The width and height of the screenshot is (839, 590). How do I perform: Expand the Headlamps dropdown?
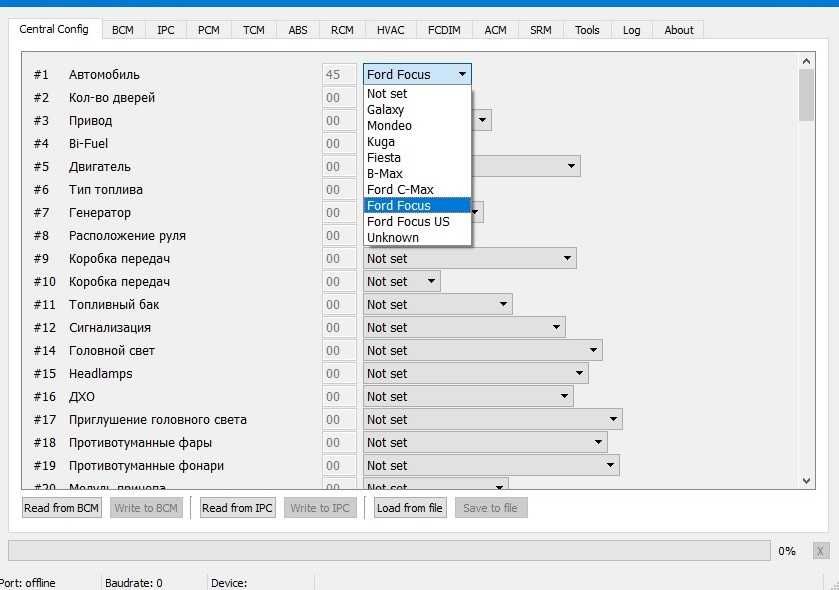tap(476, 373)
